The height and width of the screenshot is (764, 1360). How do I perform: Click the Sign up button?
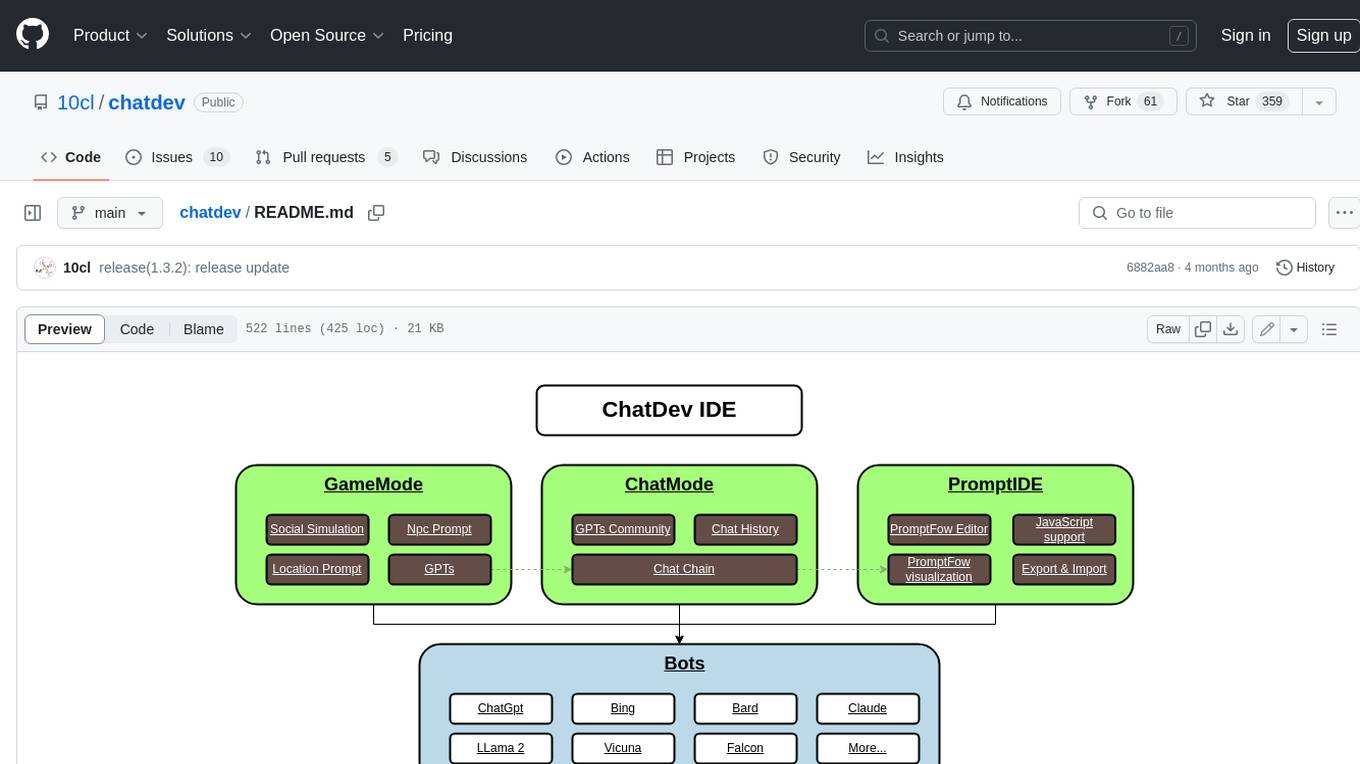click(1323, 35)
